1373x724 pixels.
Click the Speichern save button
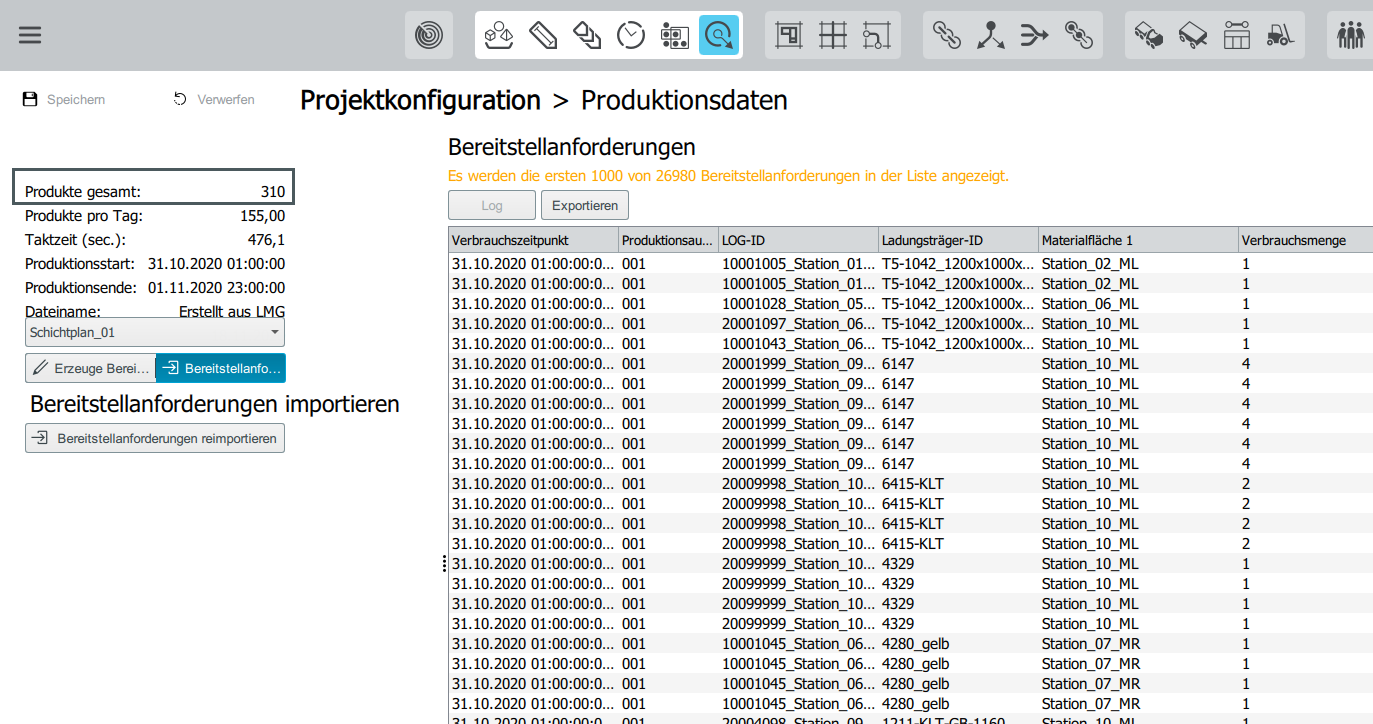pos(64,99)
